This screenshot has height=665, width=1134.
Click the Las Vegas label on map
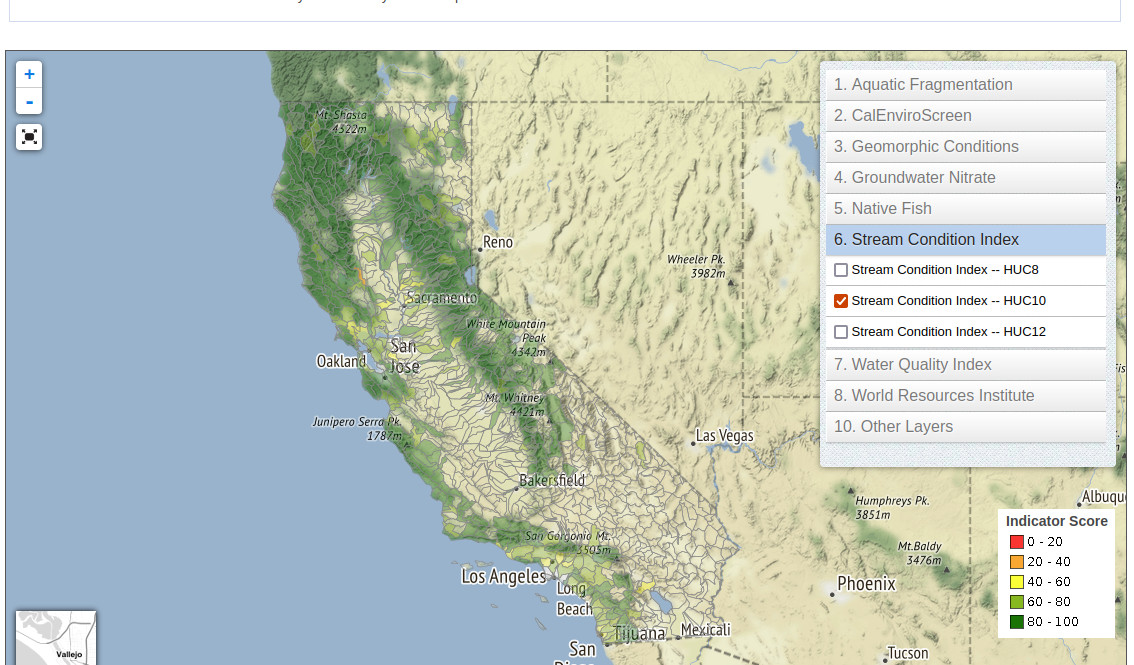(x=725, y=436)
